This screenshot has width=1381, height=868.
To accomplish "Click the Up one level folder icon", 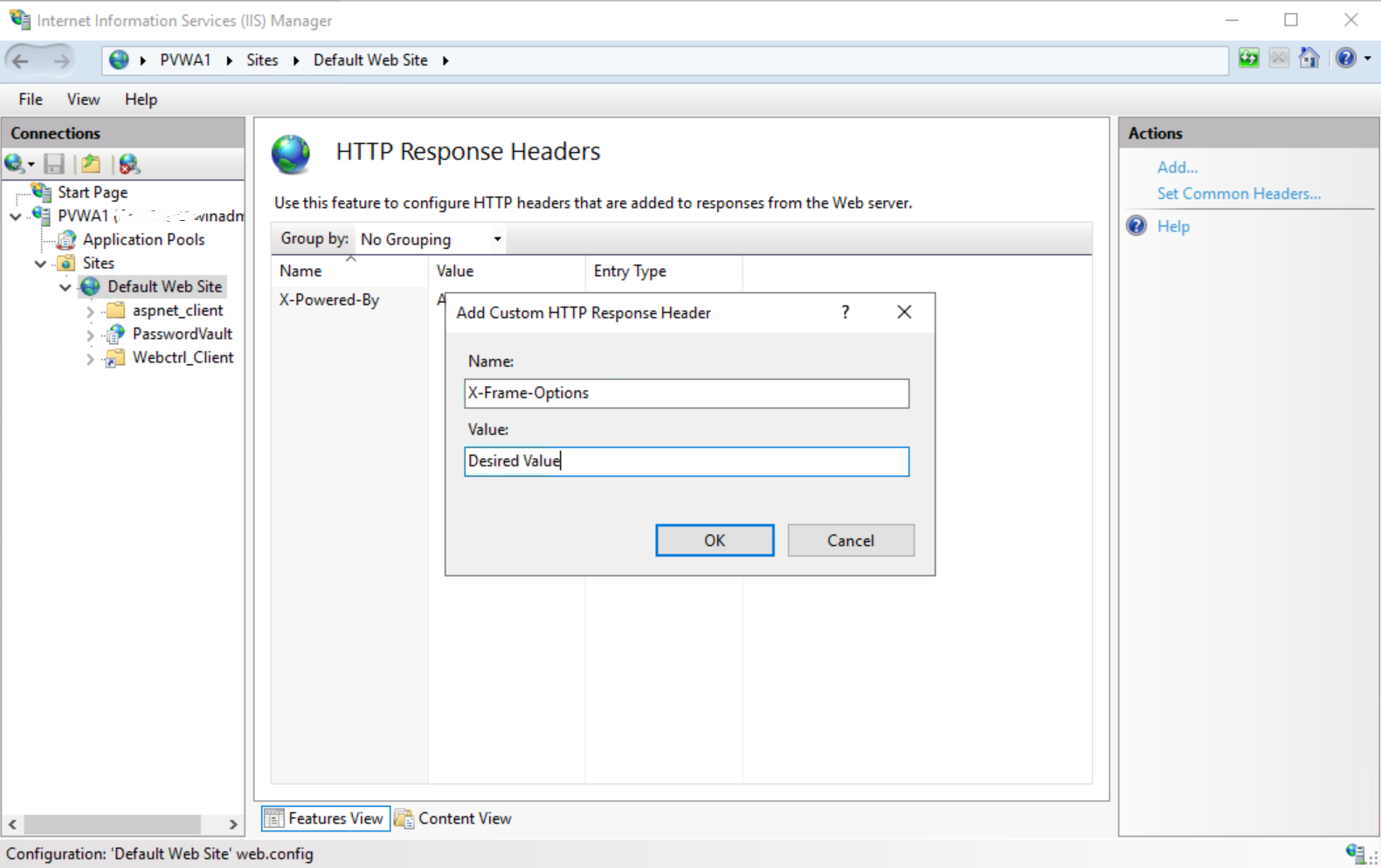I will pos(90,163).
